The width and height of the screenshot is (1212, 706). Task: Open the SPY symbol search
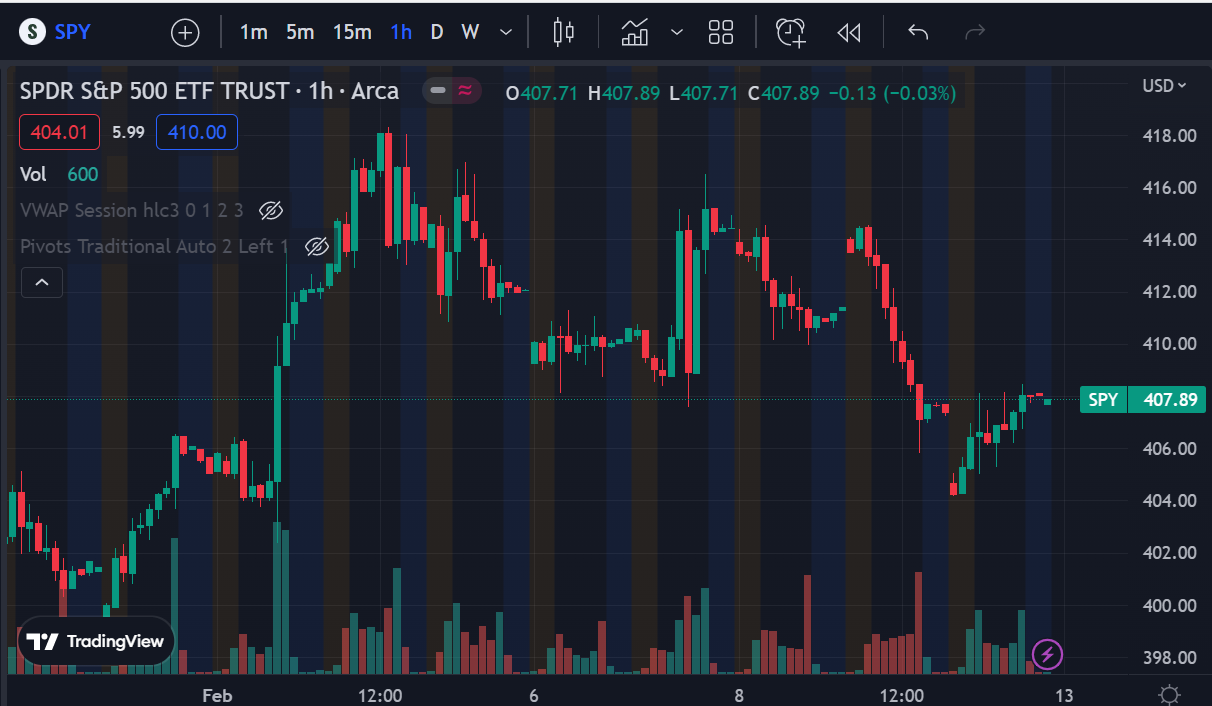pos(56,32)
